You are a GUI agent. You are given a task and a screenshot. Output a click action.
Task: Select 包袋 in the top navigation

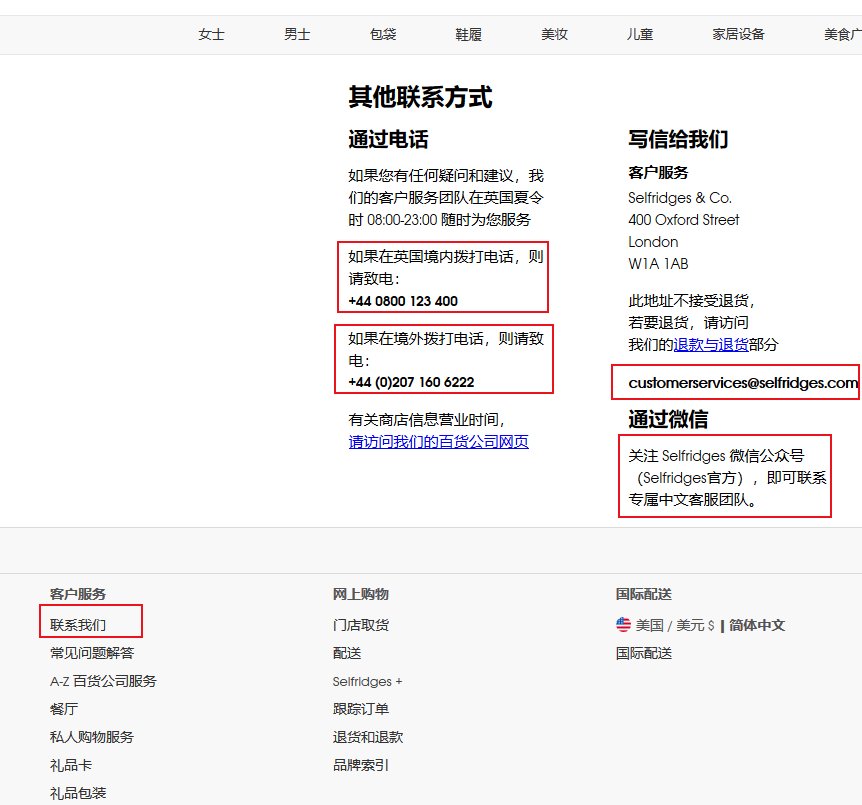coord(383,35)
